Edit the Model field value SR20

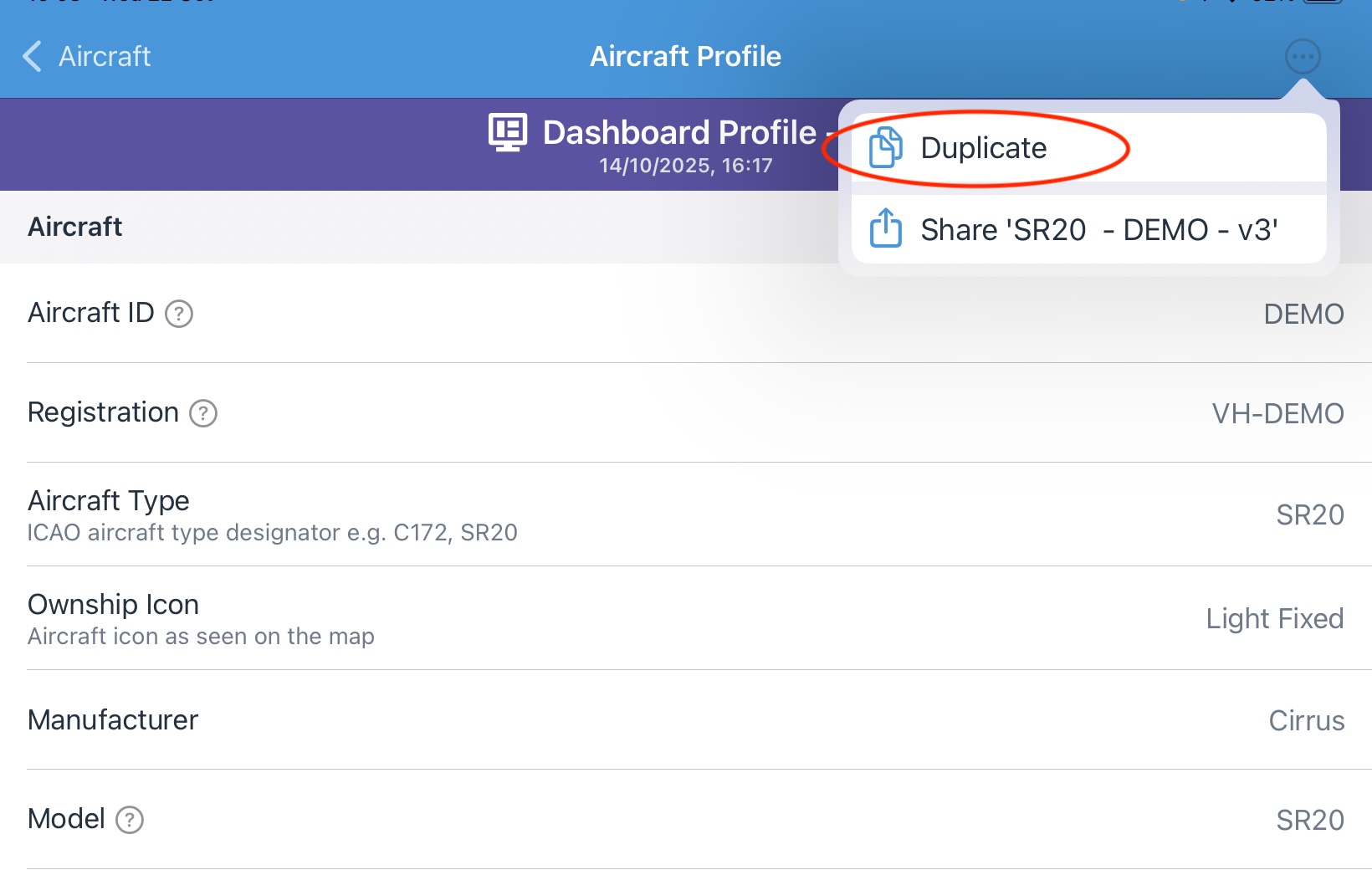[1309, 820]
